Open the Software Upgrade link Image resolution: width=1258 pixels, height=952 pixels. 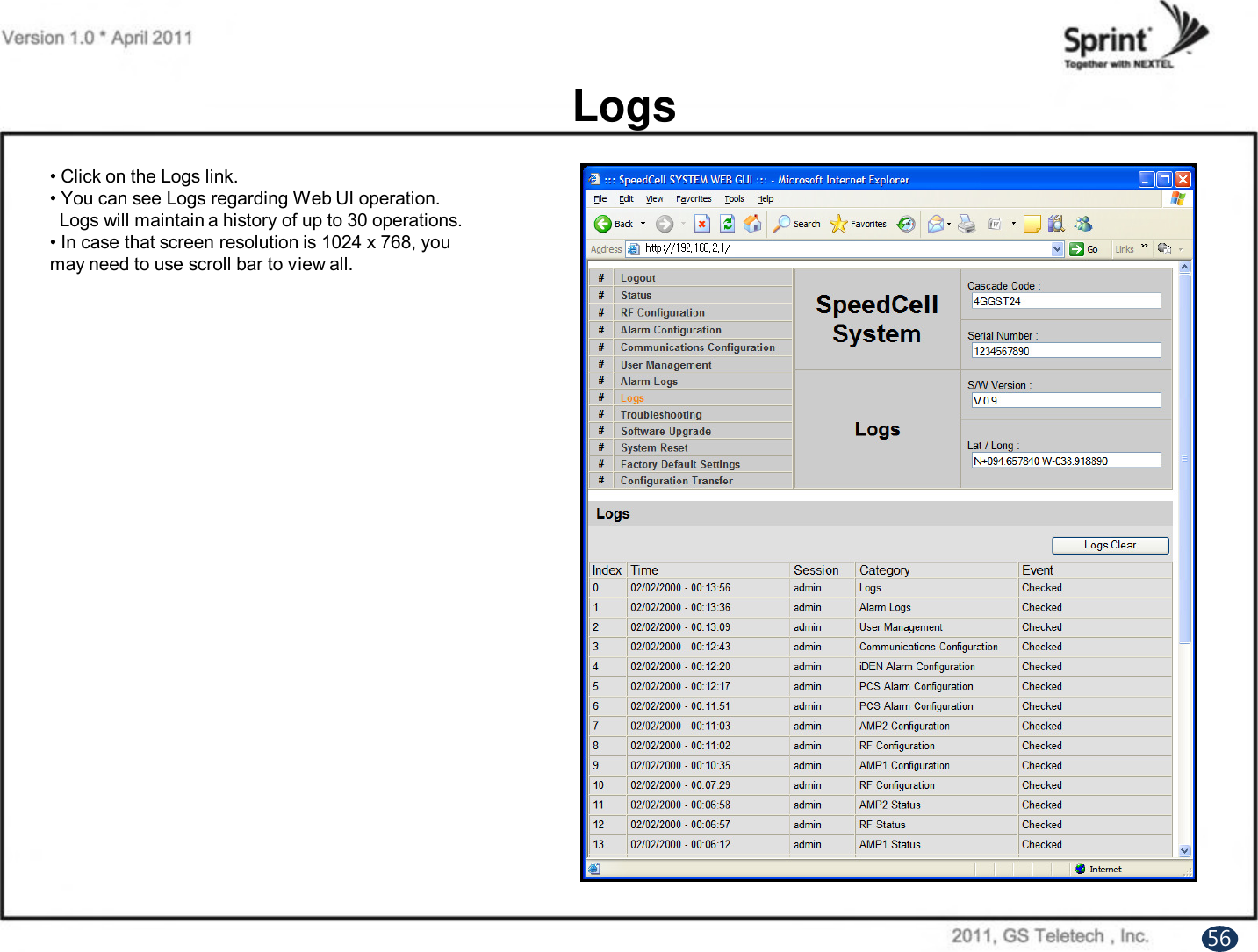pyautogui.click(x=665, y=432)
